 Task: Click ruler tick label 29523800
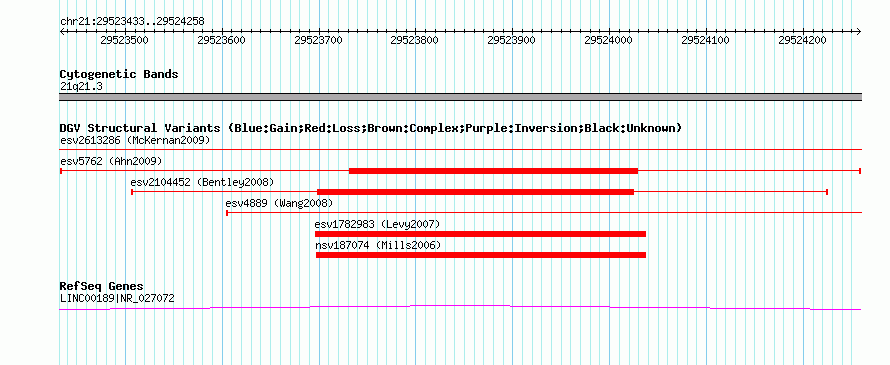pyautogui.click(x=415, y=40)
